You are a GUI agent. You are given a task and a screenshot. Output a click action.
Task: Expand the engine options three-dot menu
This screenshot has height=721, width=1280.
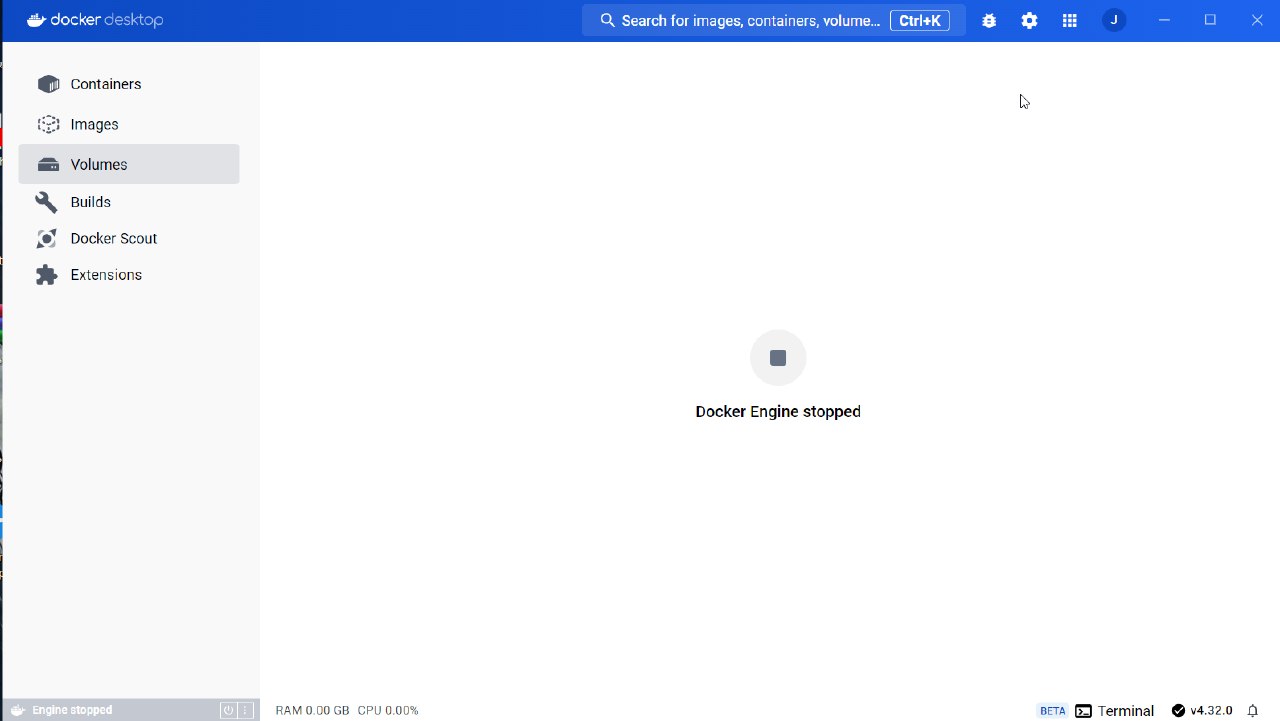(x=244, y=710)
